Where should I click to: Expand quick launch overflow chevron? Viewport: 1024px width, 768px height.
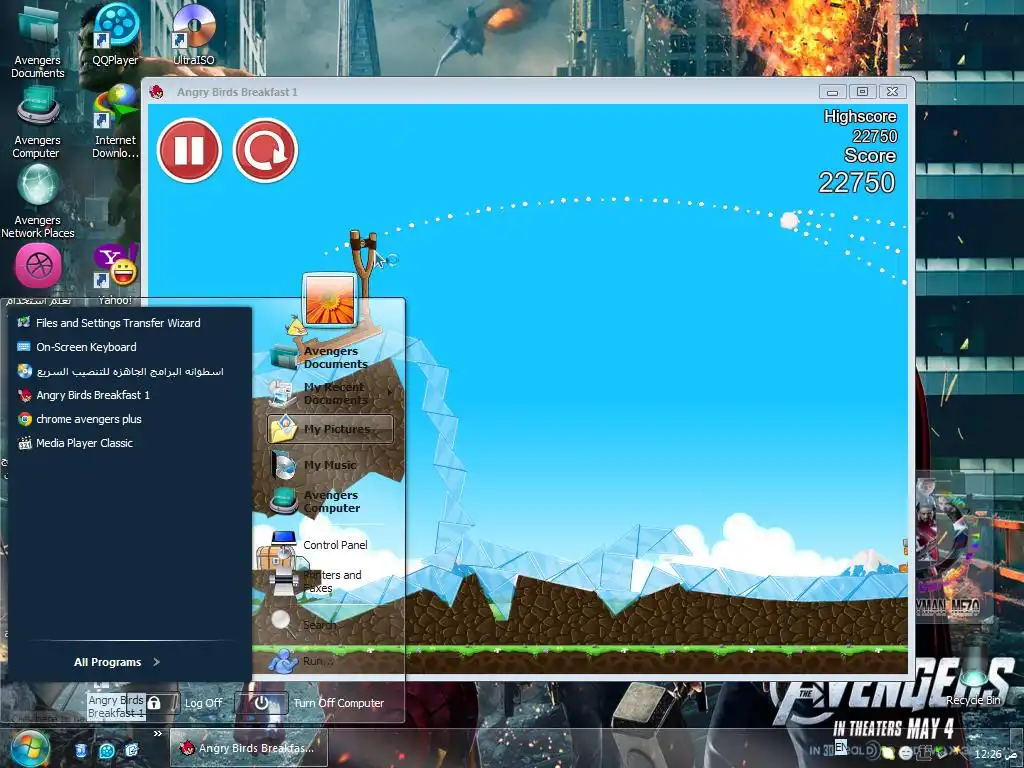157,734
